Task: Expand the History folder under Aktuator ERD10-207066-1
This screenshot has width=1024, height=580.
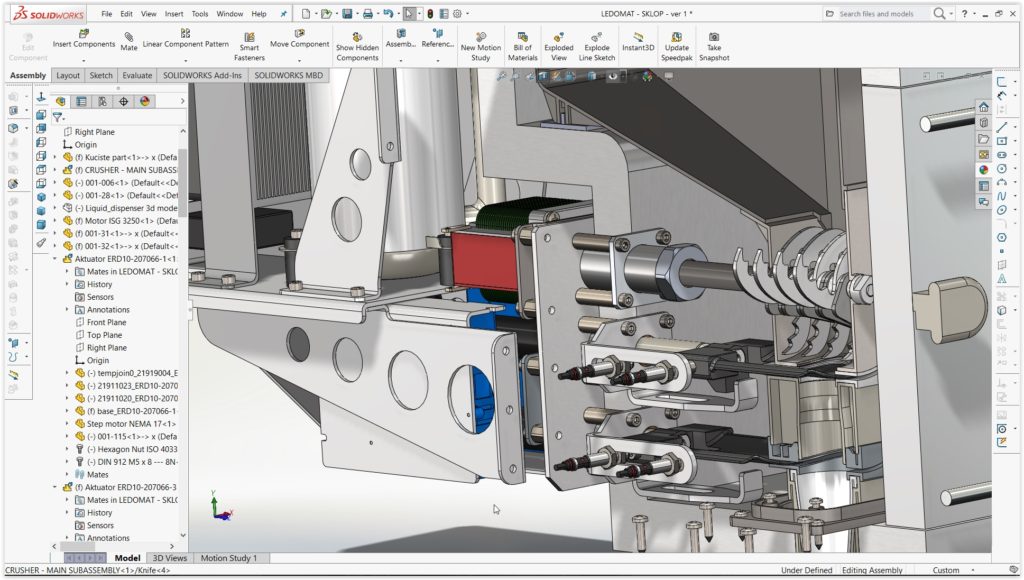Action: [x=67, y=284]
